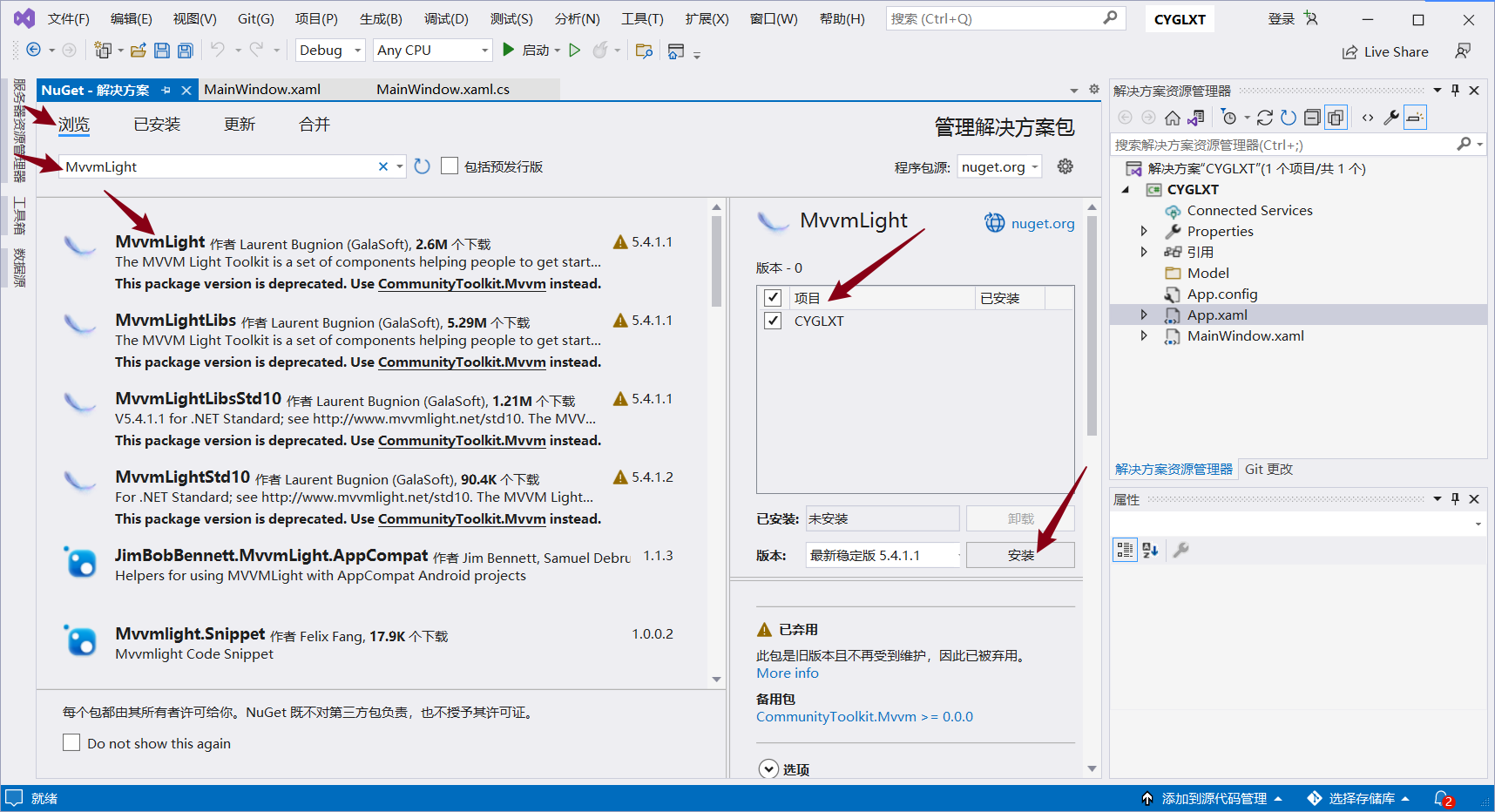This screenshot has width=1495, height=812.
Task: Expand the App.xaml tree node
Action: point(1144,315)
